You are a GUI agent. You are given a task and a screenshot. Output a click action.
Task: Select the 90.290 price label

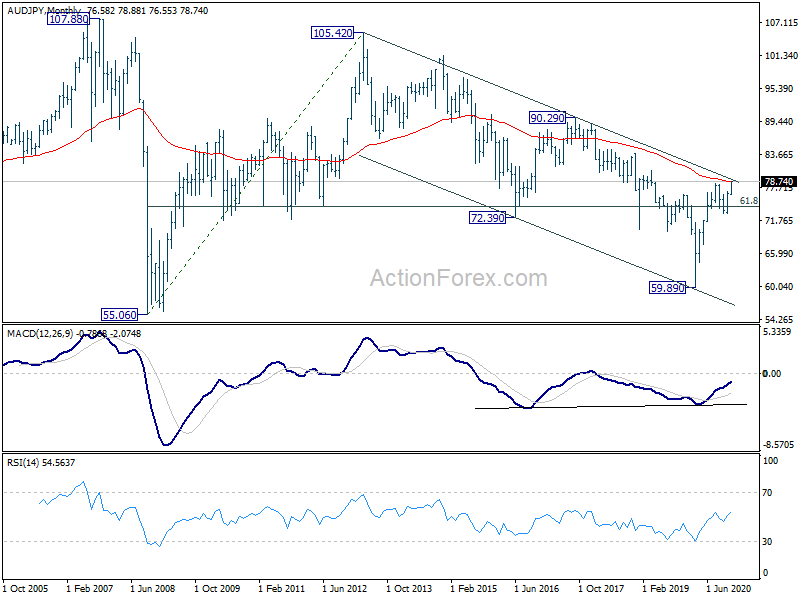tap(547, 118)
